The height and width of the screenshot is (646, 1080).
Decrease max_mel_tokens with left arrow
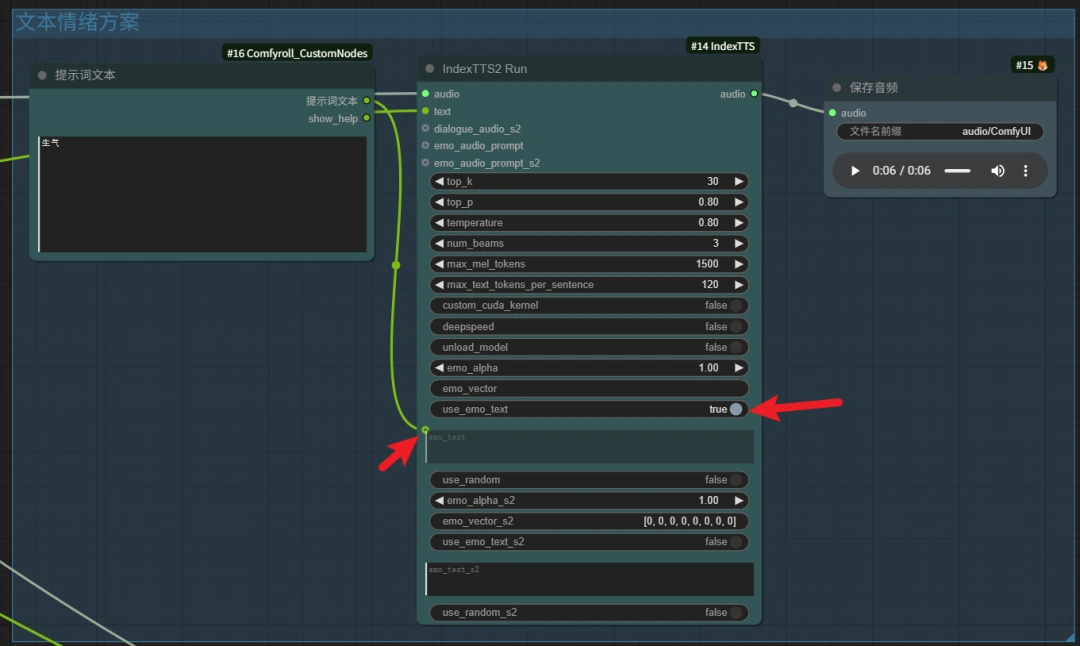439,264
